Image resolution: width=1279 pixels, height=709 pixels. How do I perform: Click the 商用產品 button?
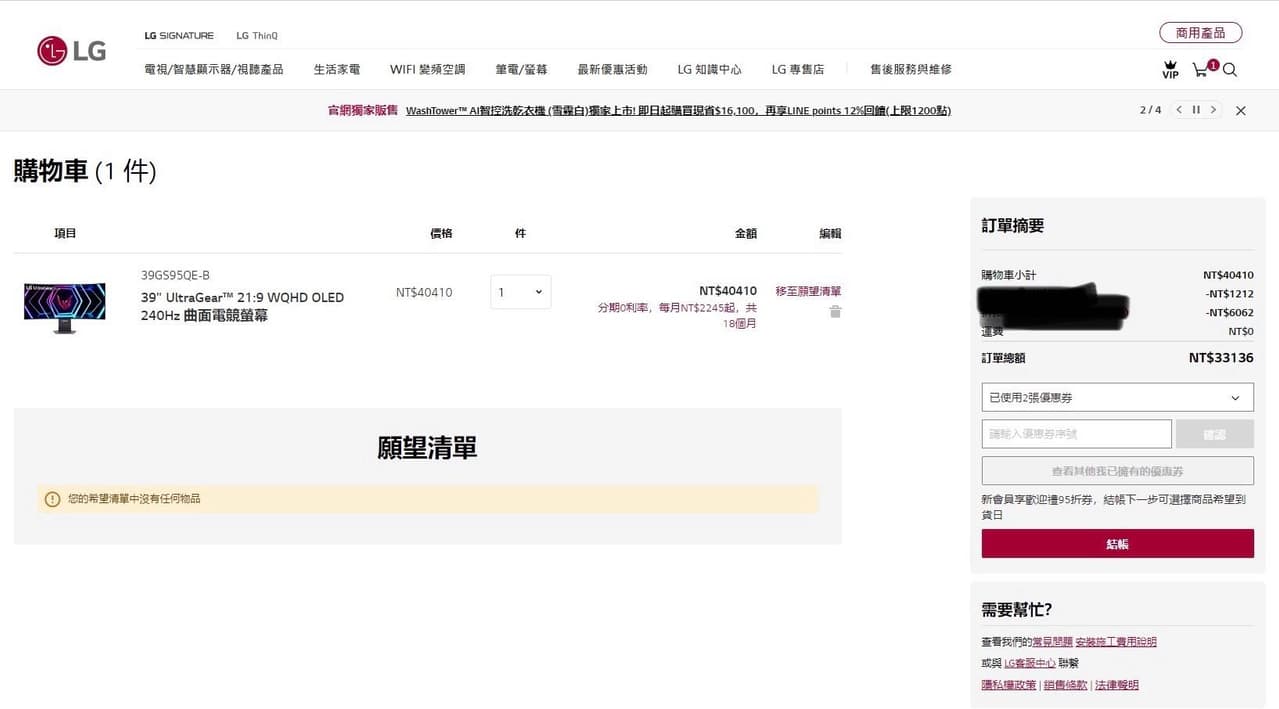click(1200, 33)
